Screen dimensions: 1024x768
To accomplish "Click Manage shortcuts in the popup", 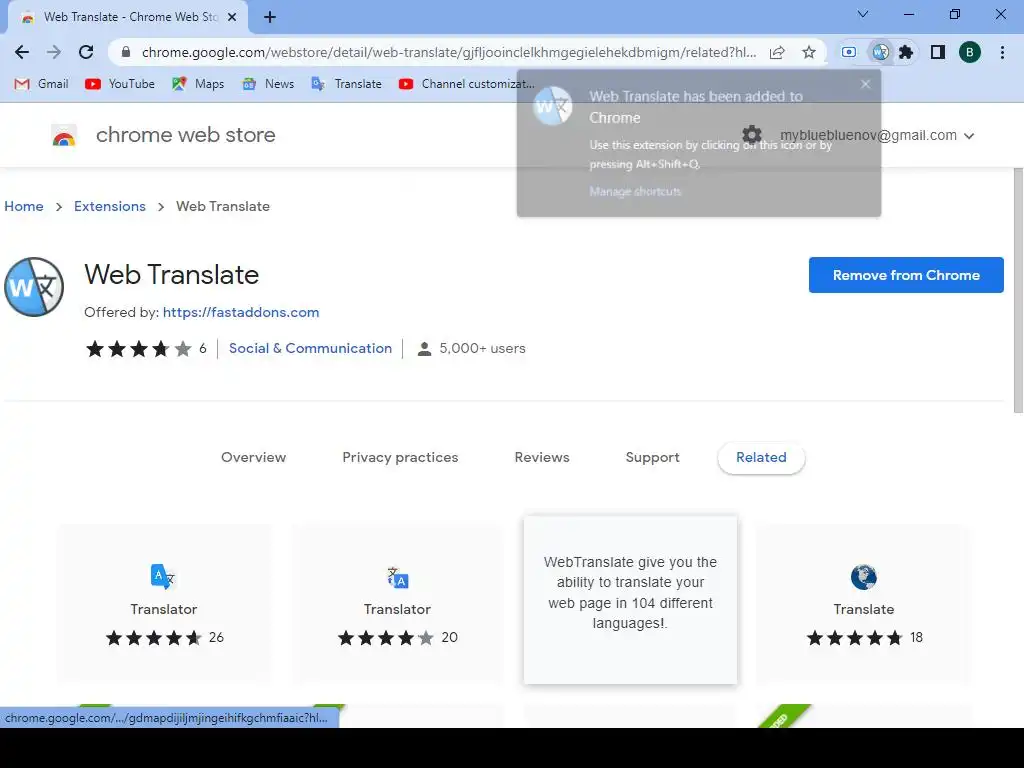I will (635, 191).
